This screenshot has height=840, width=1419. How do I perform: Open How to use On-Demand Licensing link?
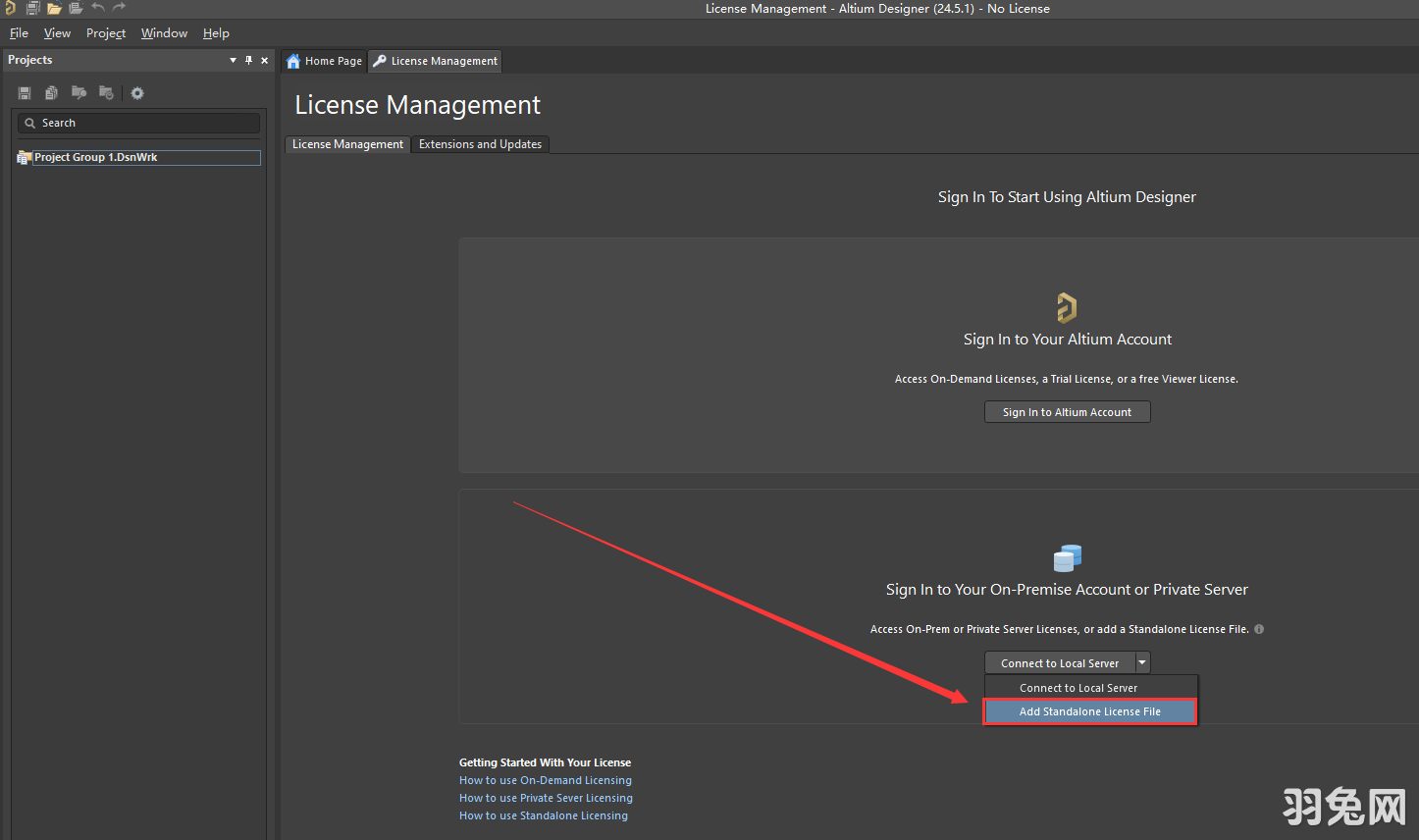coord(546,780)
